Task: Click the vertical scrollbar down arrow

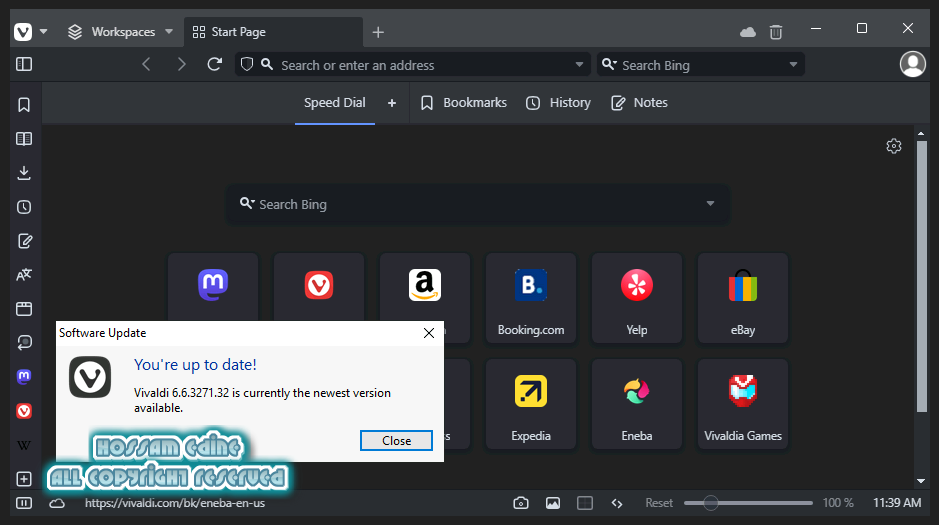Action: pos(921,481)
